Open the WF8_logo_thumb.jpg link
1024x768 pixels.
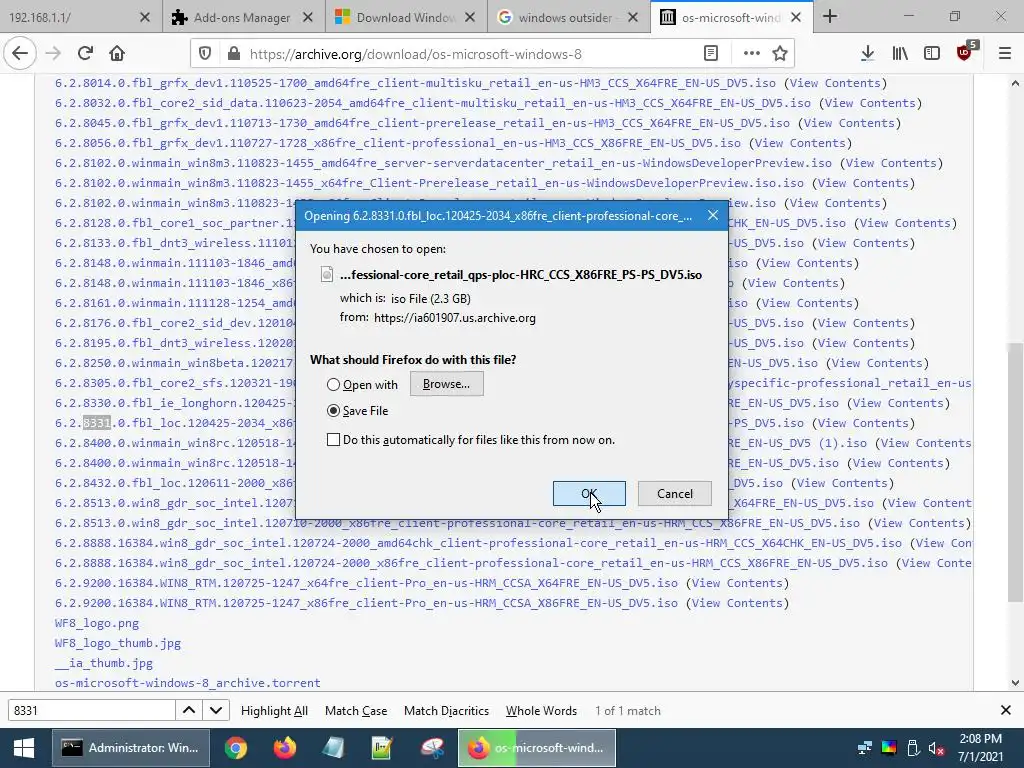(118, 643)
